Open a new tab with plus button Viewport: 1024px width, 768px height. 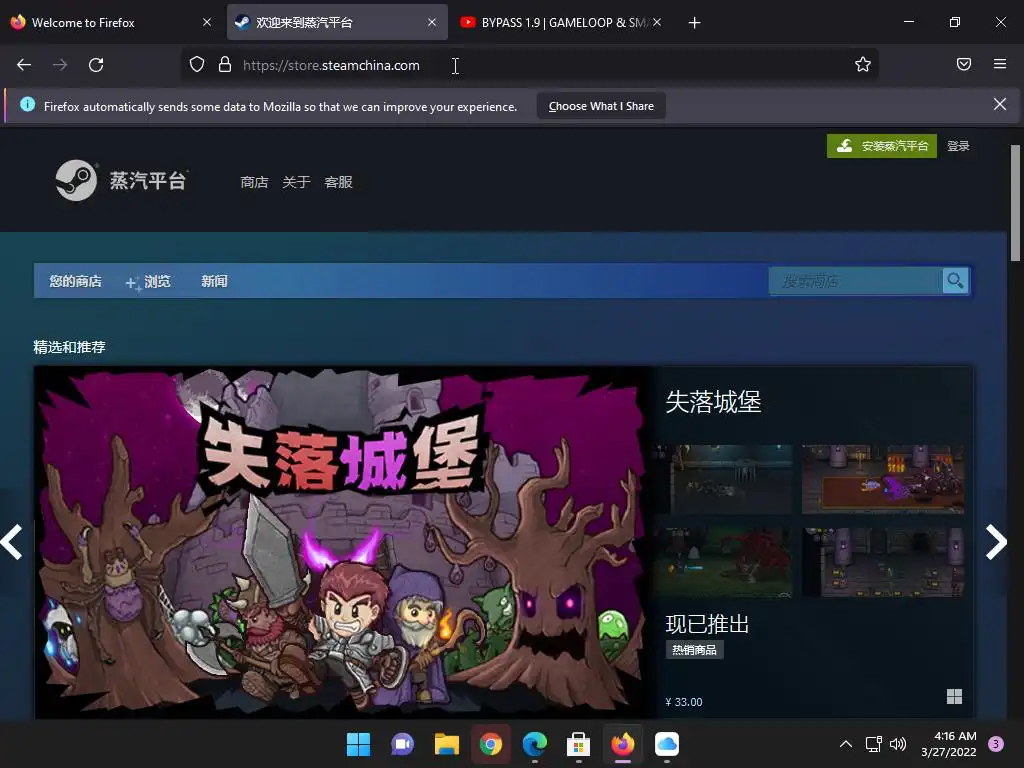coord(694,23)
